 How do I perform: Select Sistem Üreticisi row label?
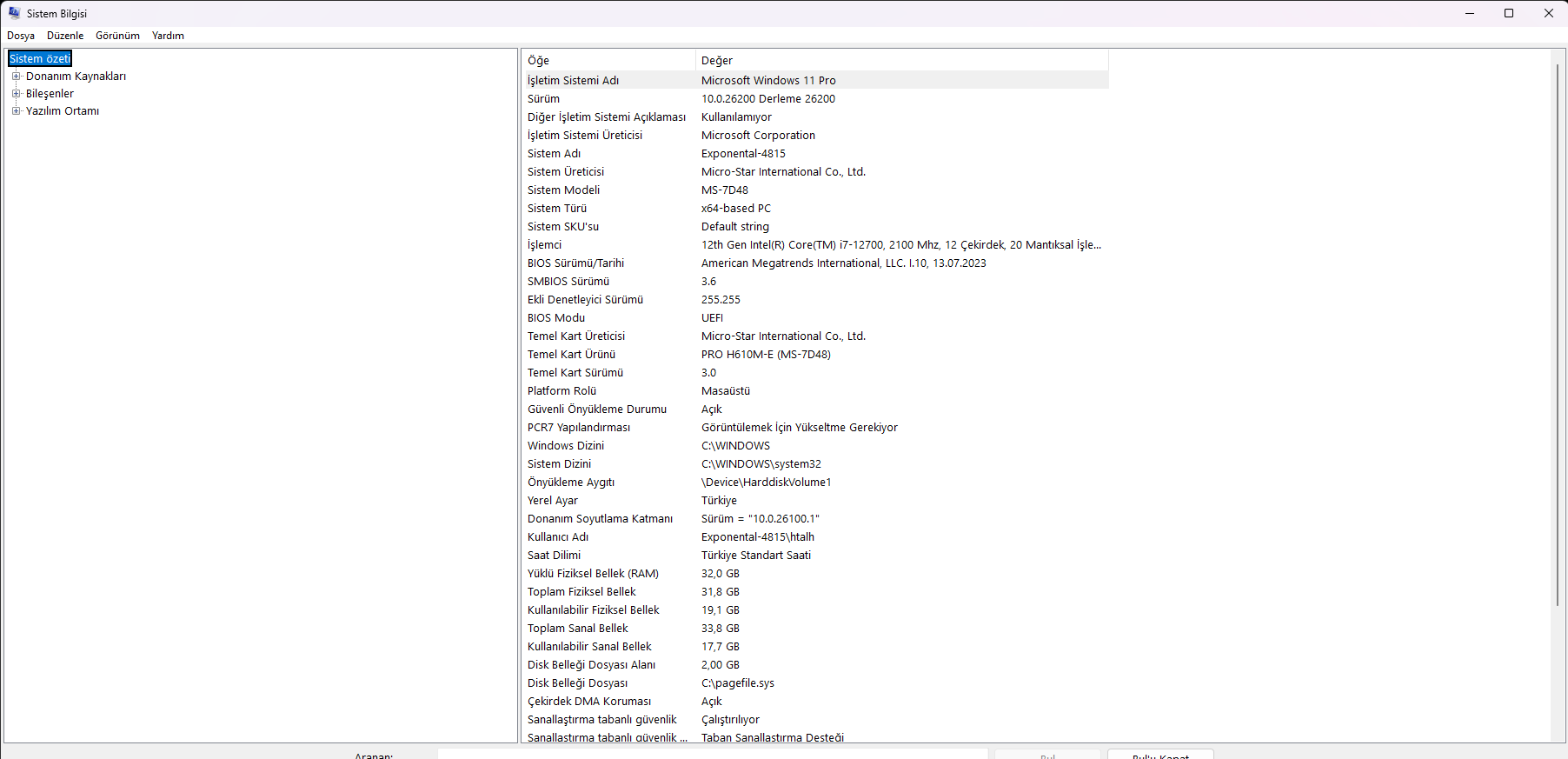(x=566, y=171)
